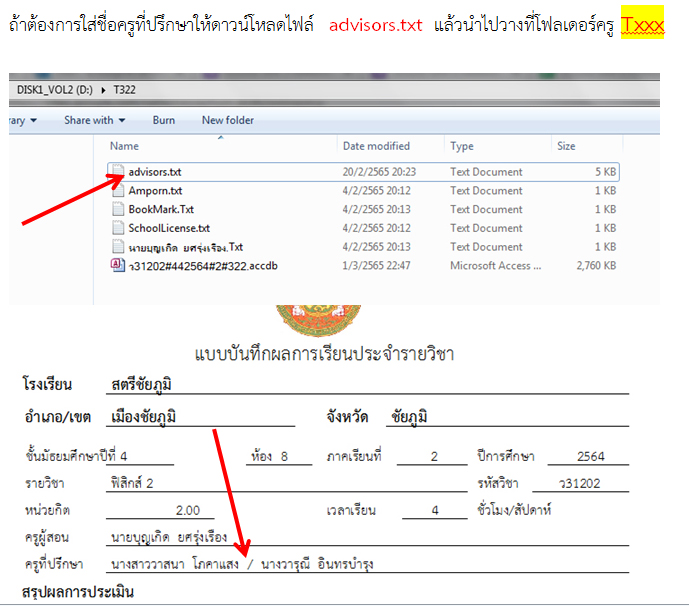Screen dimensions: 689x606
Task: Click the credits value 2.00
Action: (x=188, y=510)
